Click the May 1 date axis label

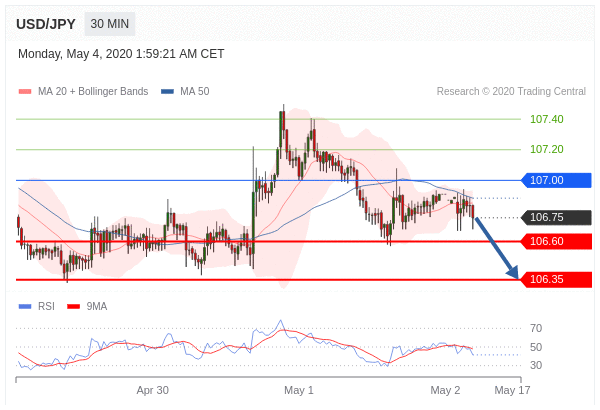299,390
